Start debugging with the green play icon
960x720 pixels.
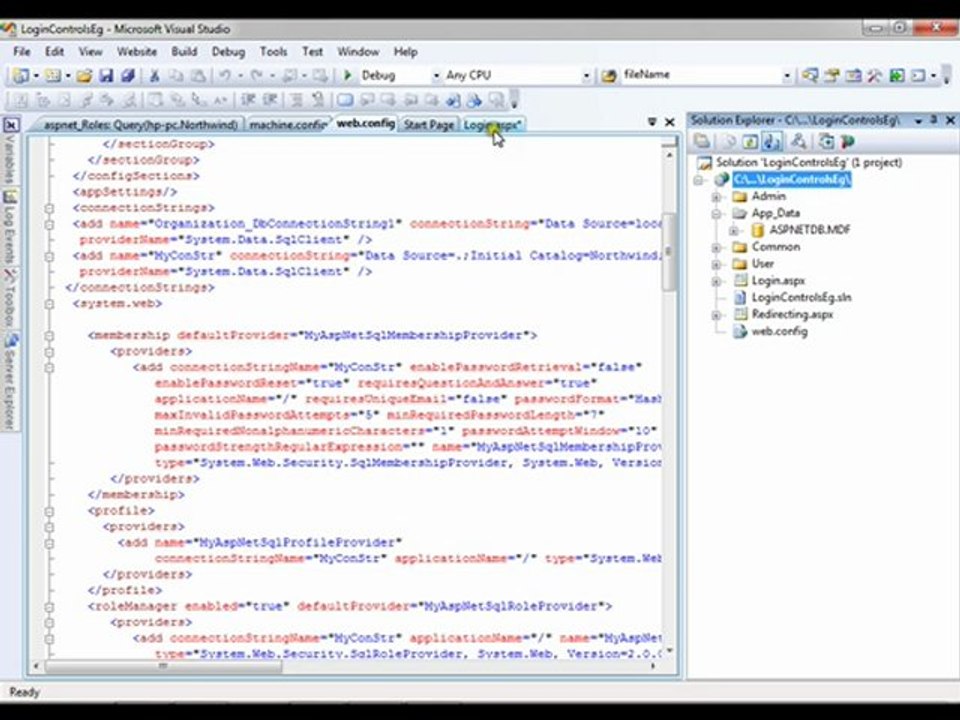click(x=348, y=75)
